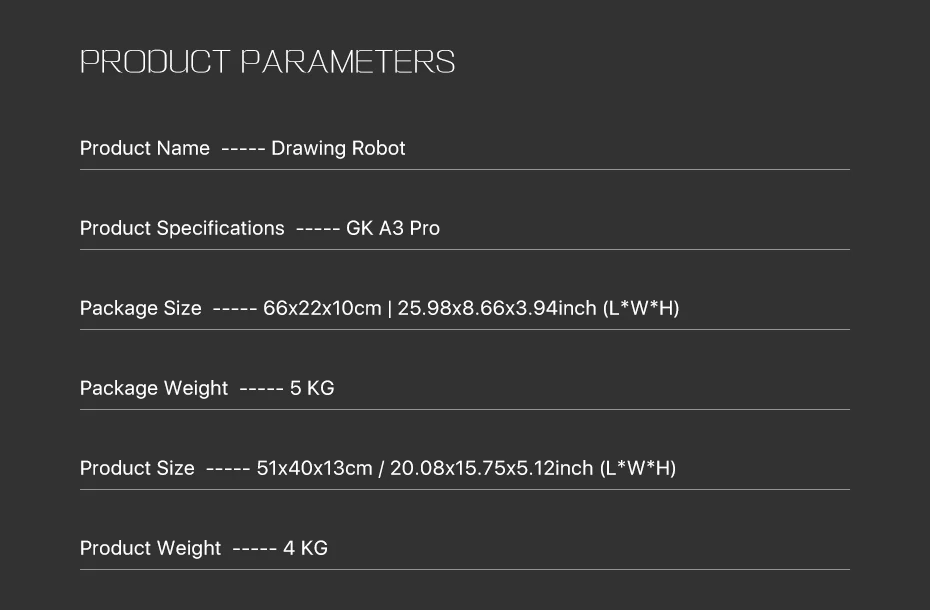The width and height of the screenshot is (930, 610).
Task: Click the 25.98x8.66x3.94inch package dimension
Action: click(x=497, y=308)
